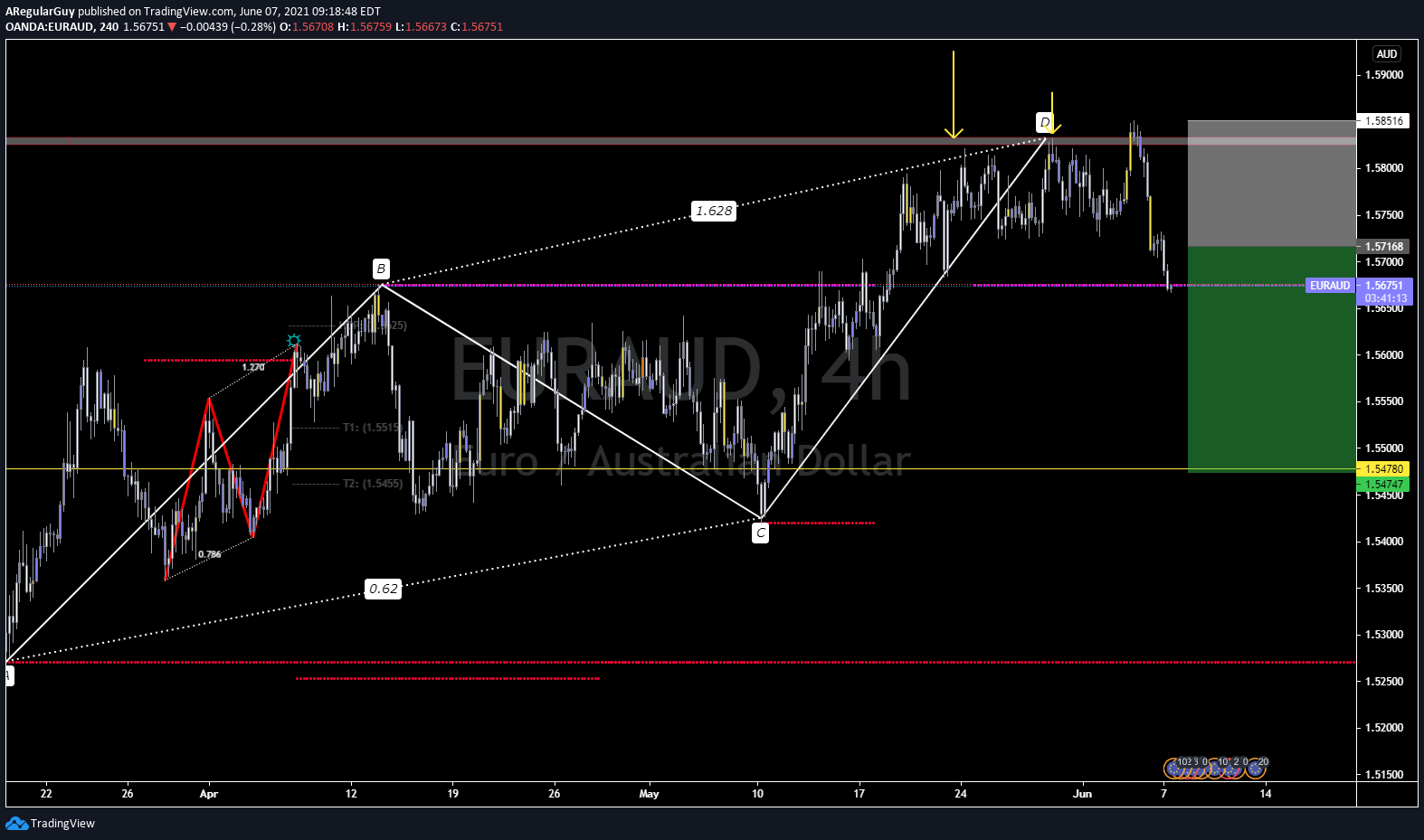
Task: Click 1.54000 on the price axis
Action: (x=1384, y=542)
